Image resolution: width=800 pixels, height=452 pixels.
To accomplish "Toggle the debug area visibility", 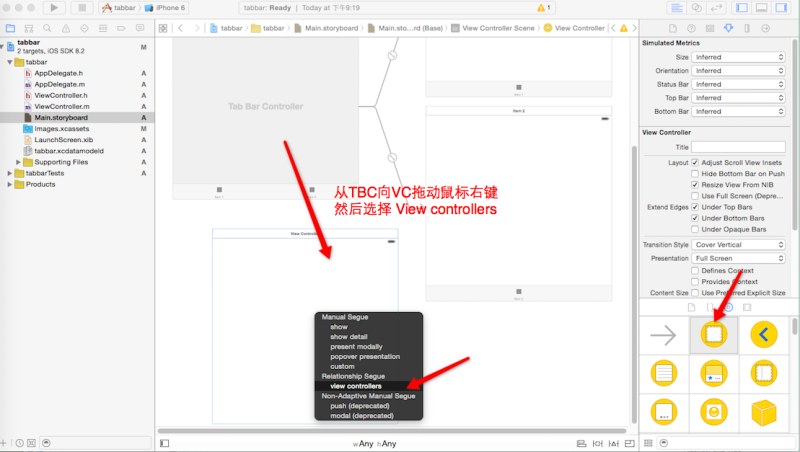I will click(x=761, y=8).
